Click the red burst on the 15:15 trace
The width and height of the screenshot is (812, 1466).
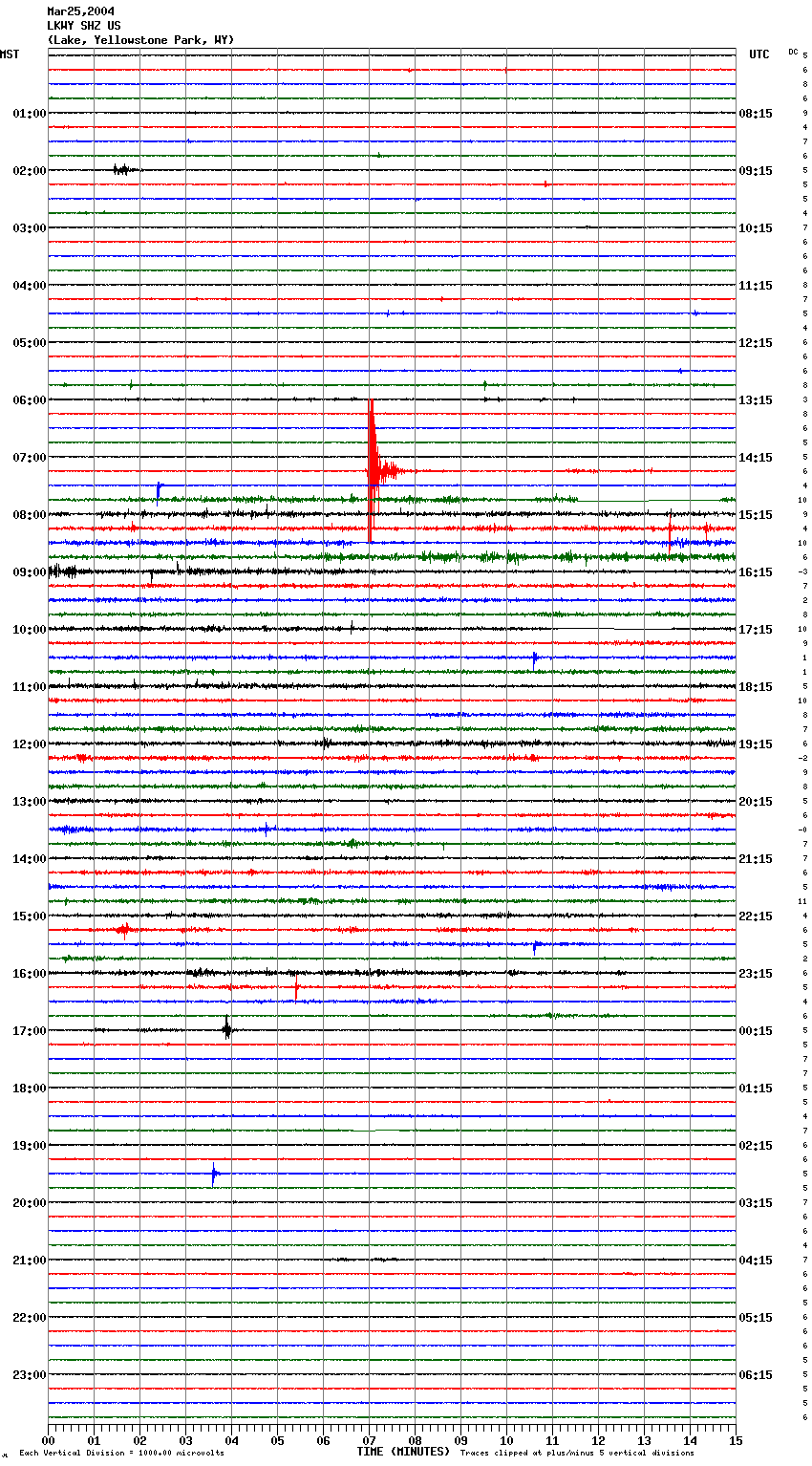click(123, 930)
